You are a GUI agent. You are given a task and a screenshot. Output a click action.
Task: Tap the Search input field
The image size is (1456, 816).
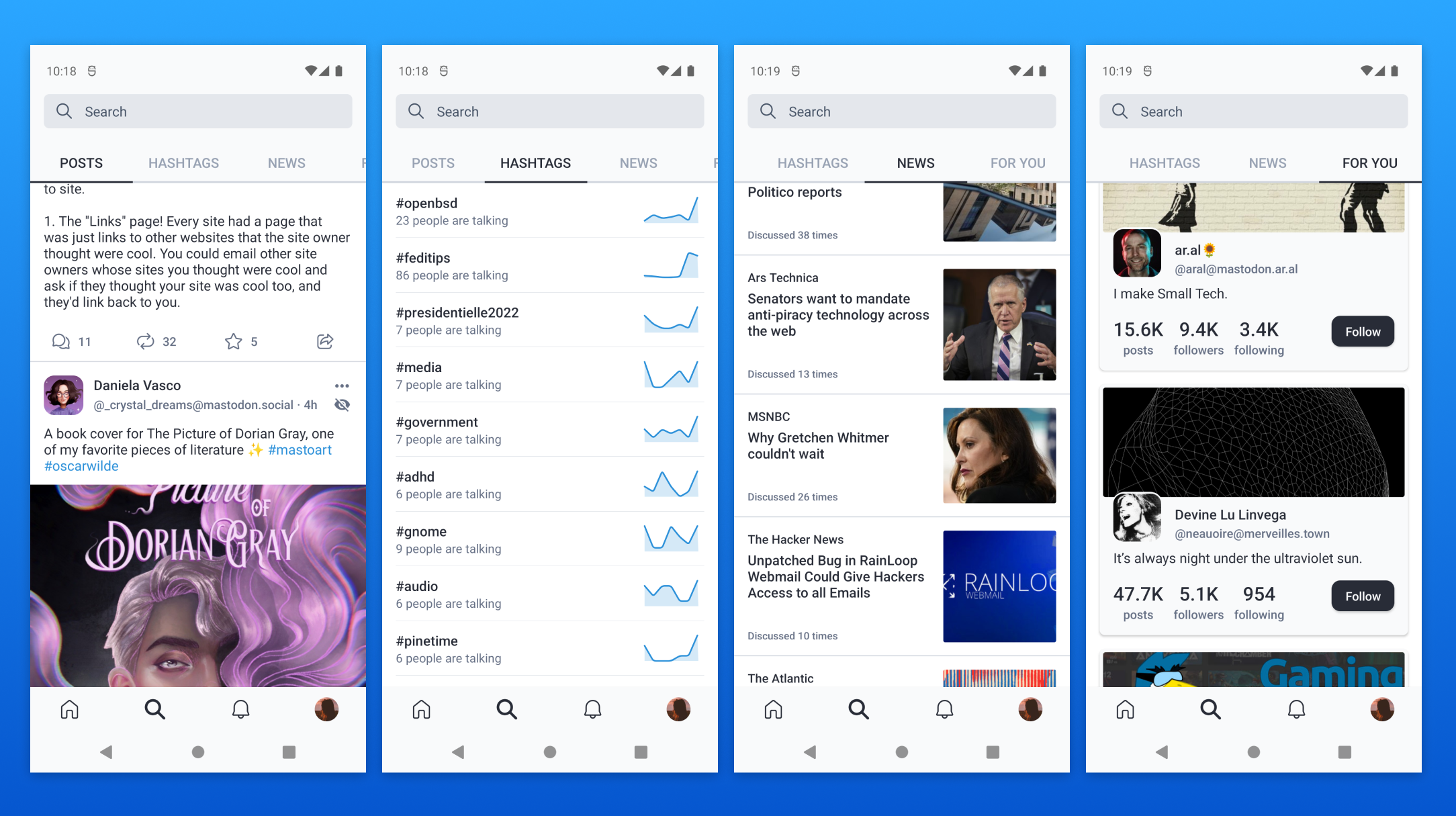tap(197, 111)
